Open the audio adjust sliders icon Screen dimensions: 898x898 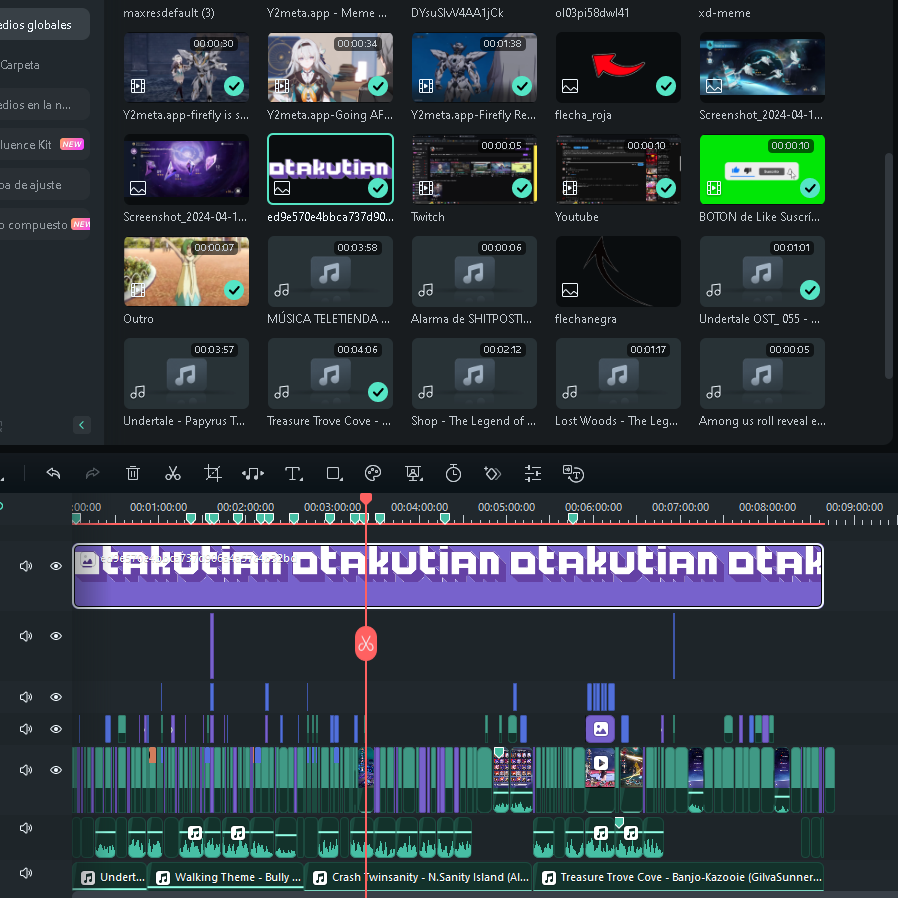(x=533, y=473)
